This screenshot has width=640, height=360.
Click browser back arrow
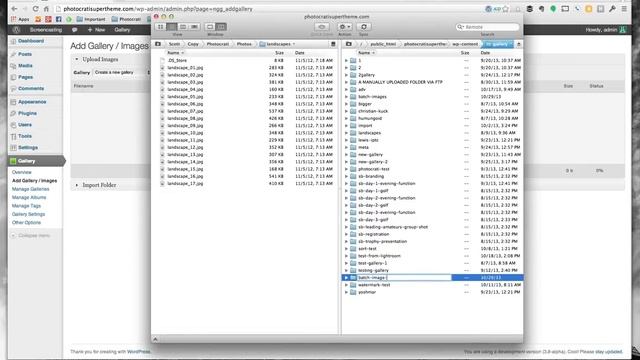point(14,9)
